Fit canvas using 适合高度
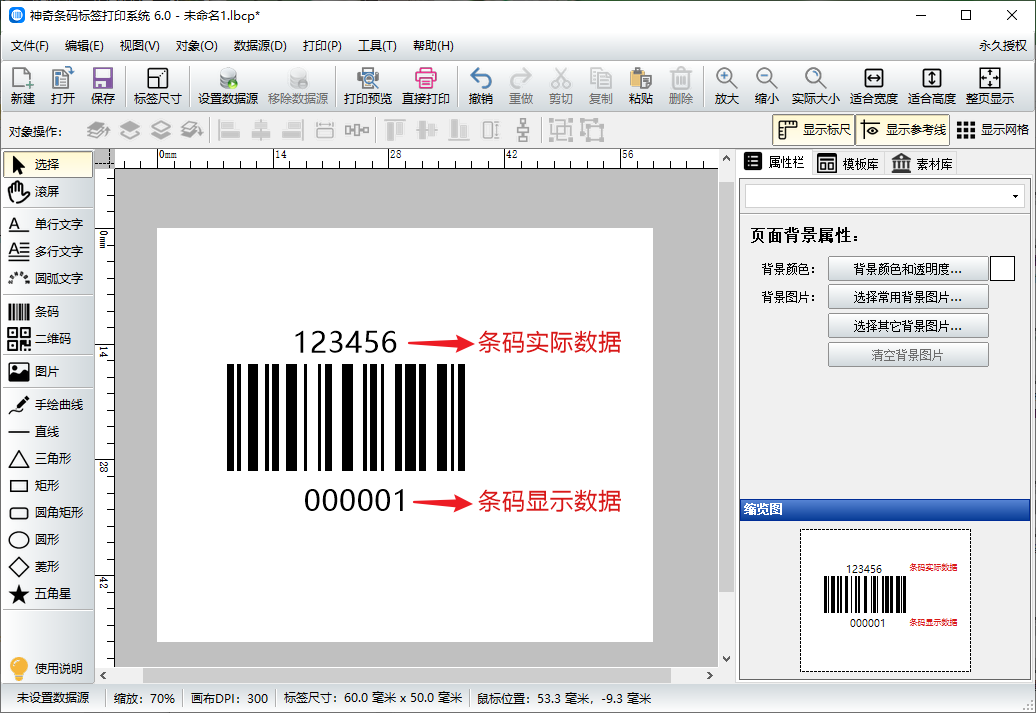Viewport: 1036px width, 713px height. click(x=932, y=86)
